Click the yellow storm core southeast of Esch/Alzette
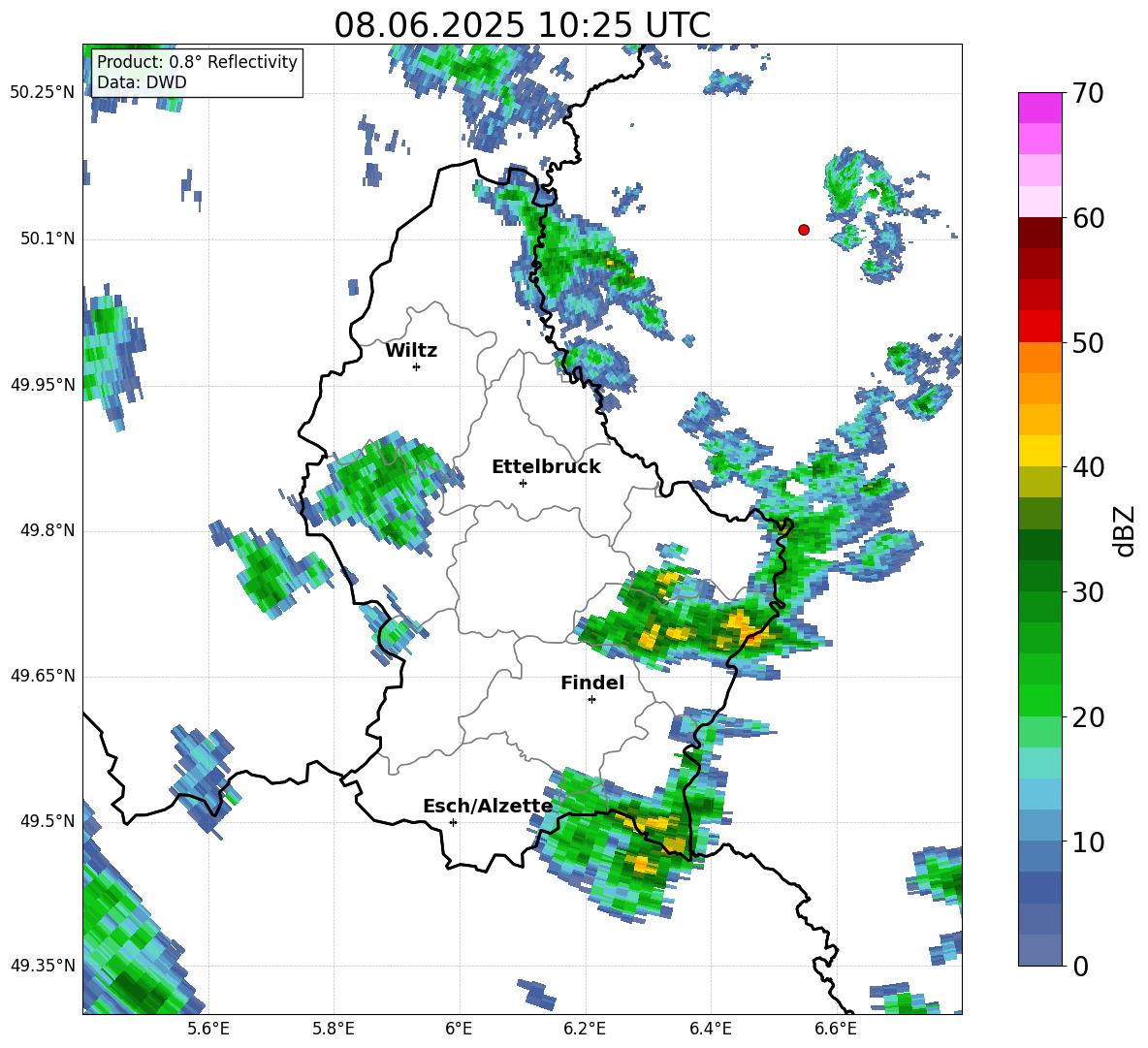The image size is (1148, 1048). pyautogui.click(x=644, y=865)
